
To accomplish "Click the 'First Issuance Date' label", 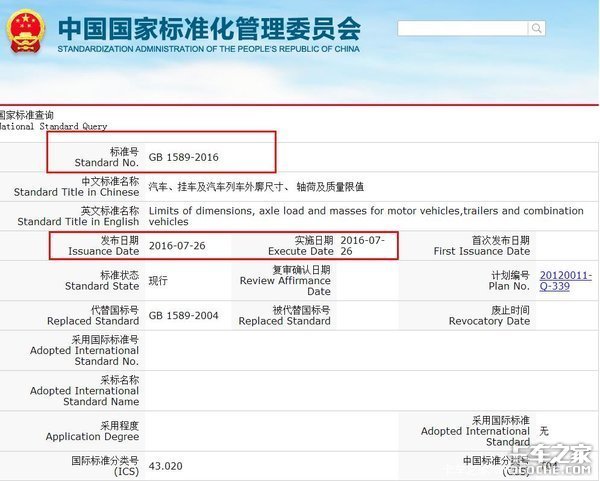I will pos(482,246).
